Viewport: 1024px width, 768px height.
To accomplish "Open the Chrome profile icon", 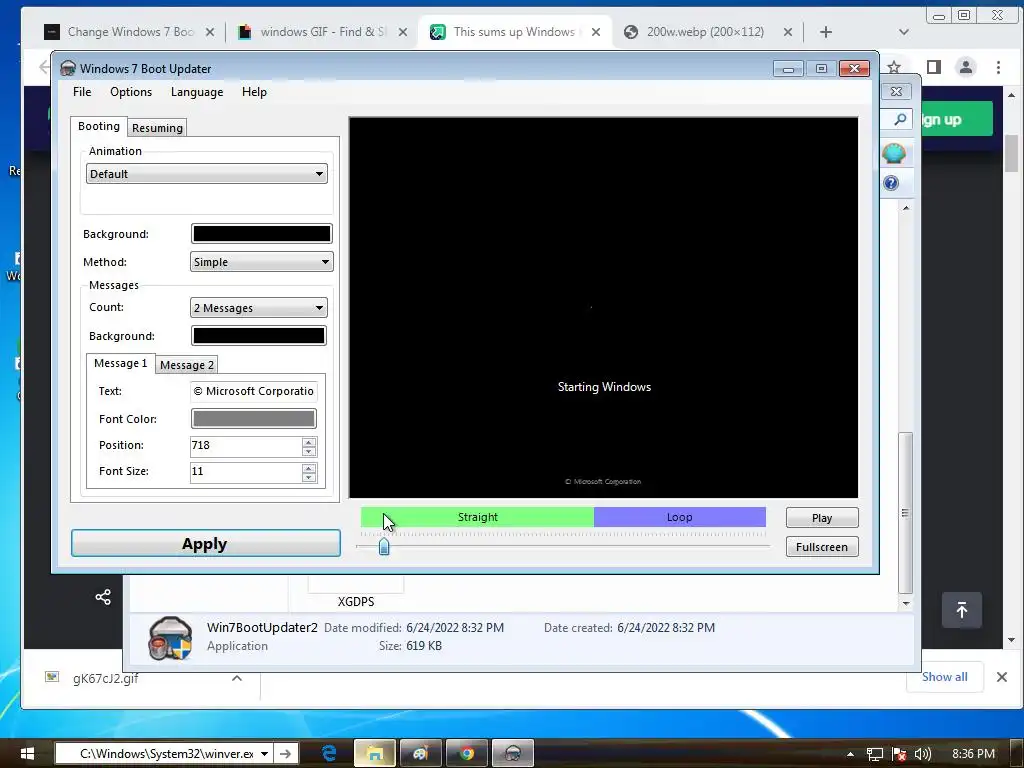I will [x=965, y=67].
